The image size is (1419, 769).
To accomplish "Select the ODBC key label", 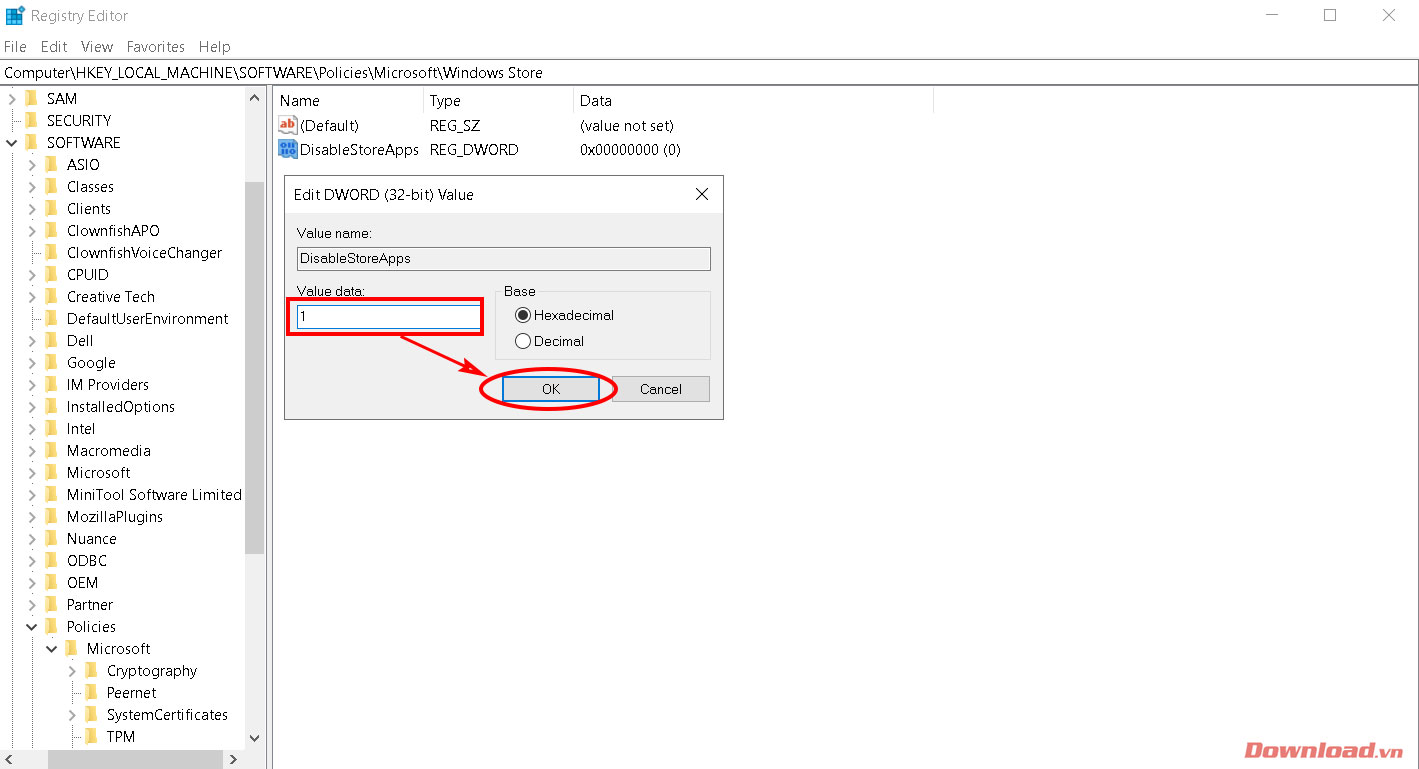I will pos(87,561).
